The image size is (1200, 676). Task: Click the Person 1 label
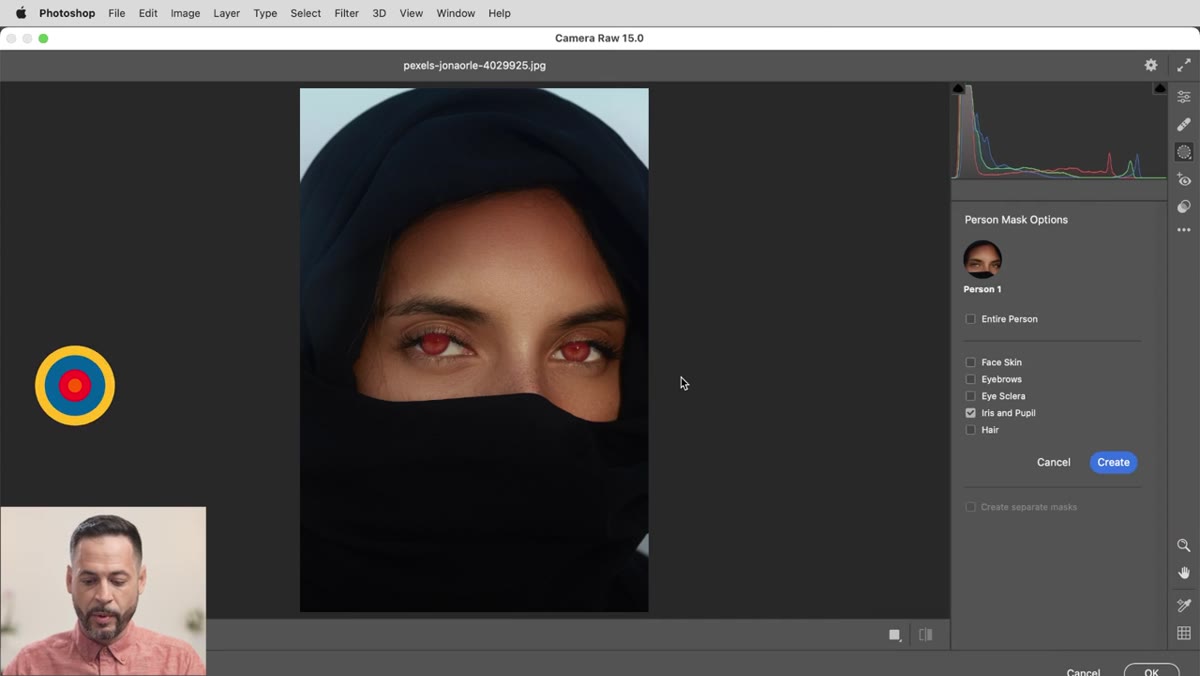pyautogui.click(x=982, y=289)
